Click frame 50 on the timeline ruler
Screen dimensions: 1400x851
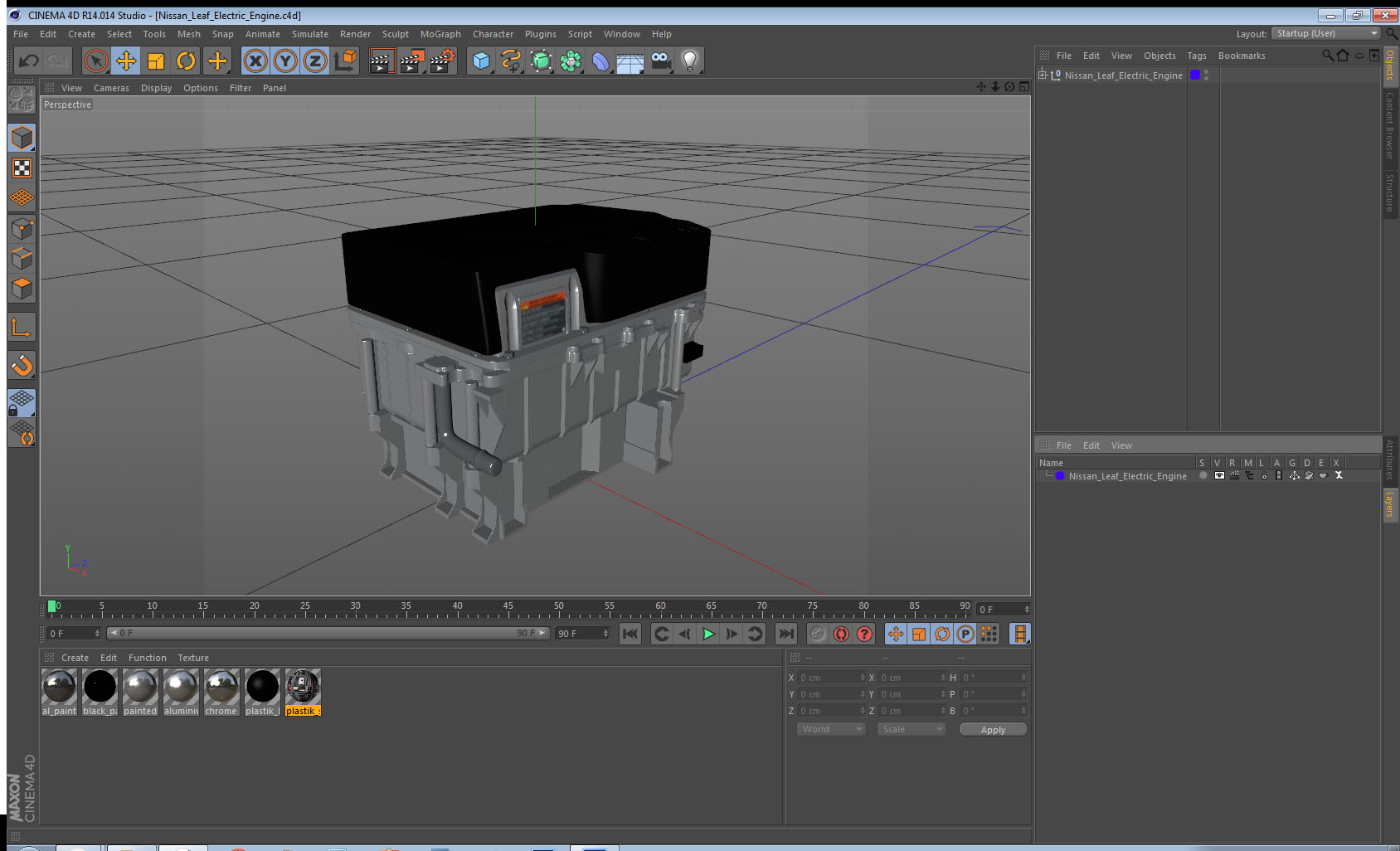pos(558,606)
